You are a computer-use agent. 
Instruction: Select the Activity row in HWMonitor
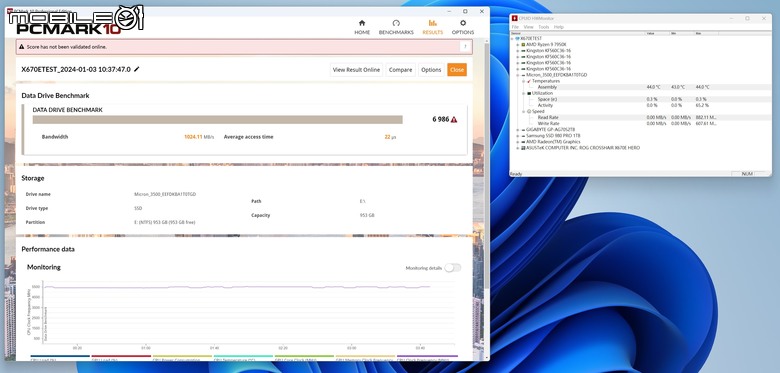click(641, 105)
